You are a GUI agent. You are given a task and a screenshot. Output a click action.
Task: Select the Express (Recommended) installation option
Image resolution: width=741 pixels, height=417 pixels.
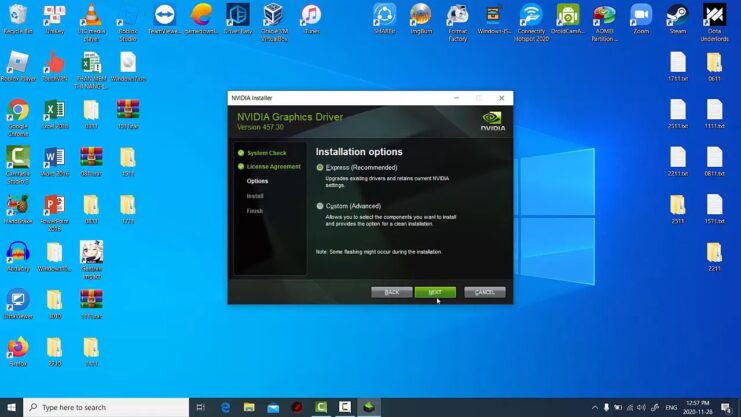[320, 167]
